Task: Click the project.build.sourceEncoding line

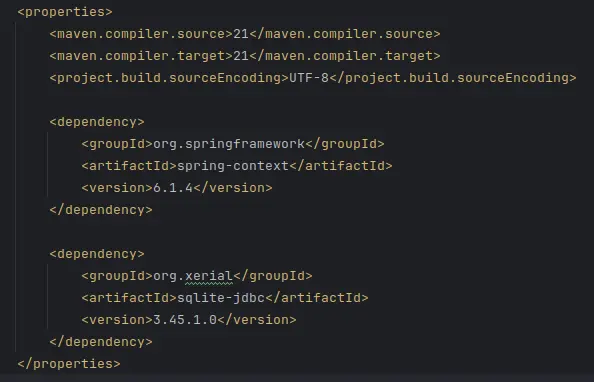Action: [x=313, y=78]
